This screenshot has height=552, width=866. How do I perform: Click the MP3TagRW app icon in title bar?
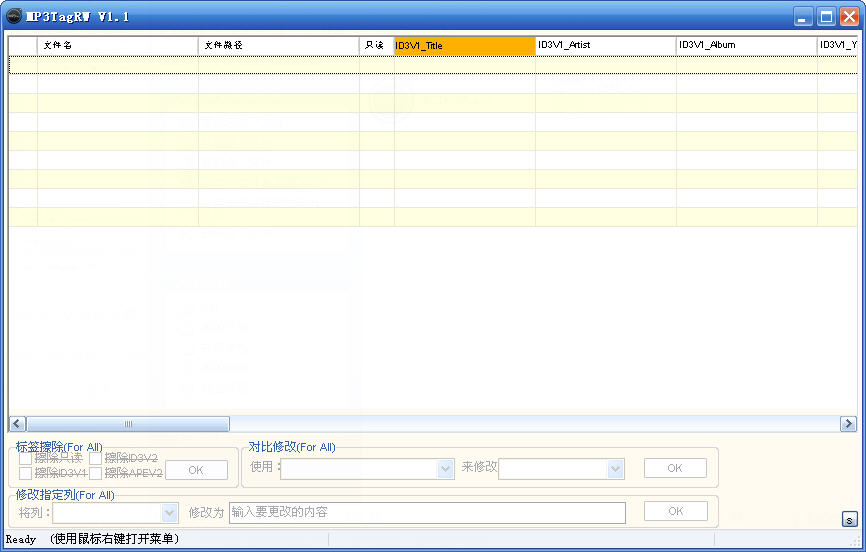coord(14,16)
